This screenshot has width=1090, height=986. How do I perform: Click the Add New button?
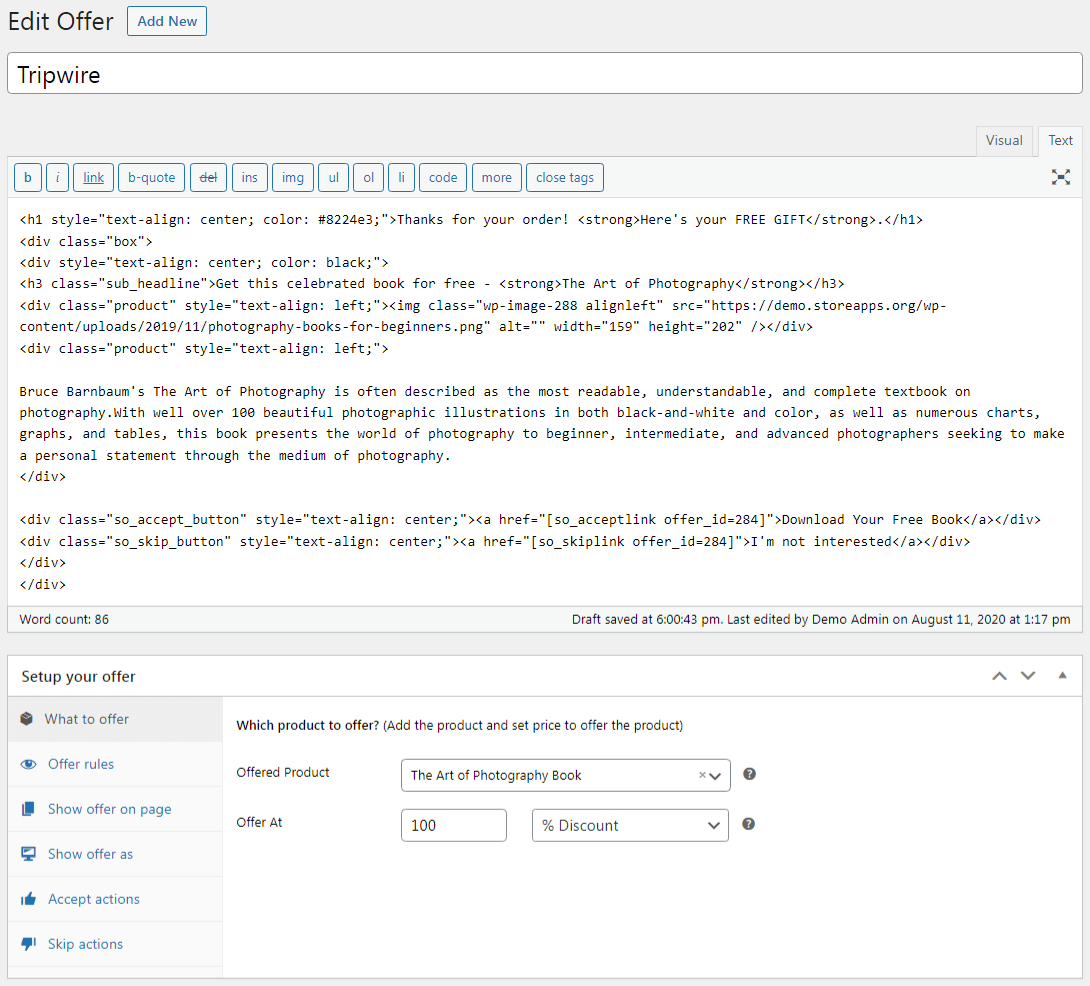pos(167,21)
